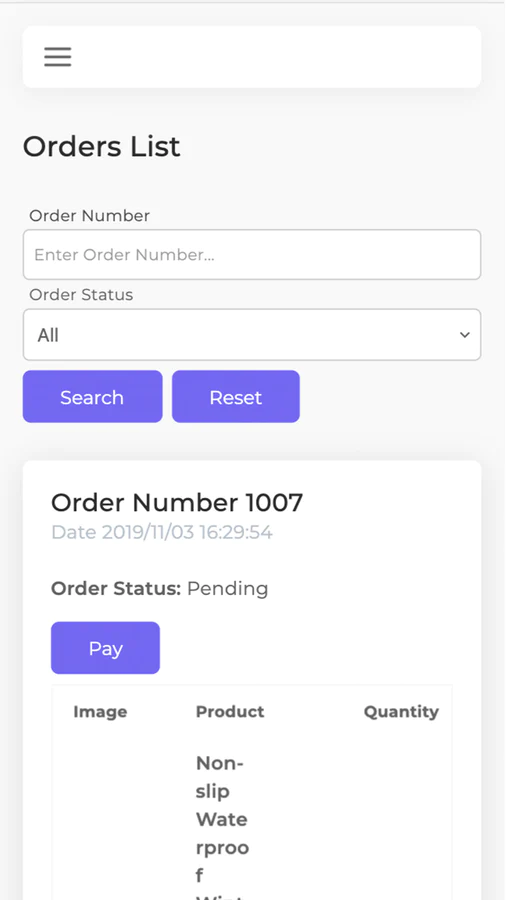This screenshot has width=506, height=900.
Task: Click the Image column header
Action: click(100, 712)
